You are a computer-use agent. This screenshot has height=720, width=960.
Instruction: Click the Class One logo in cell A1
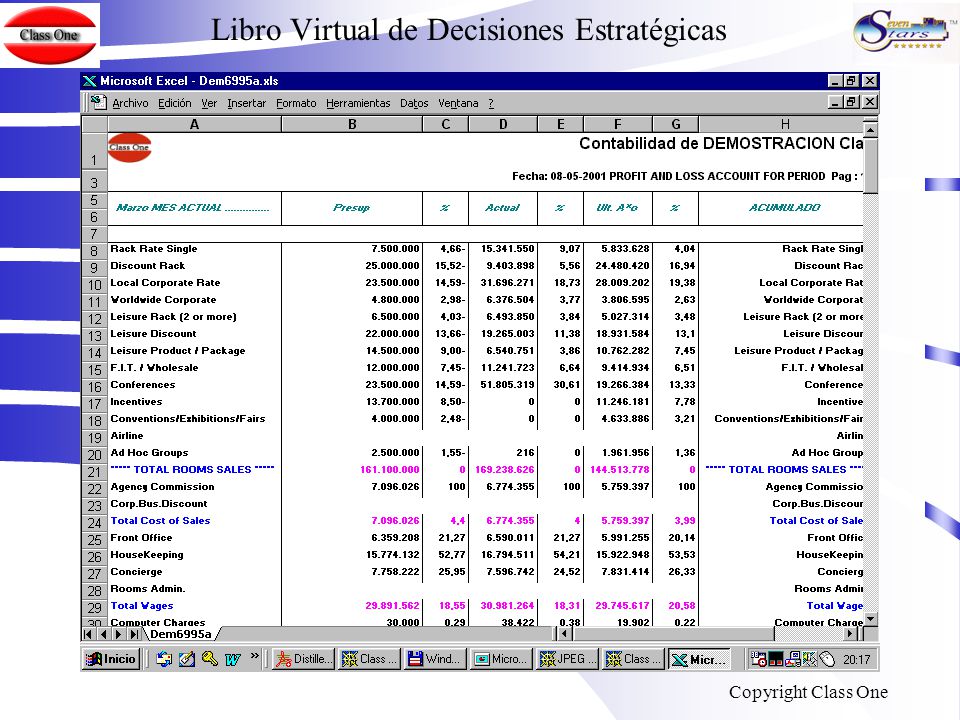129,148
